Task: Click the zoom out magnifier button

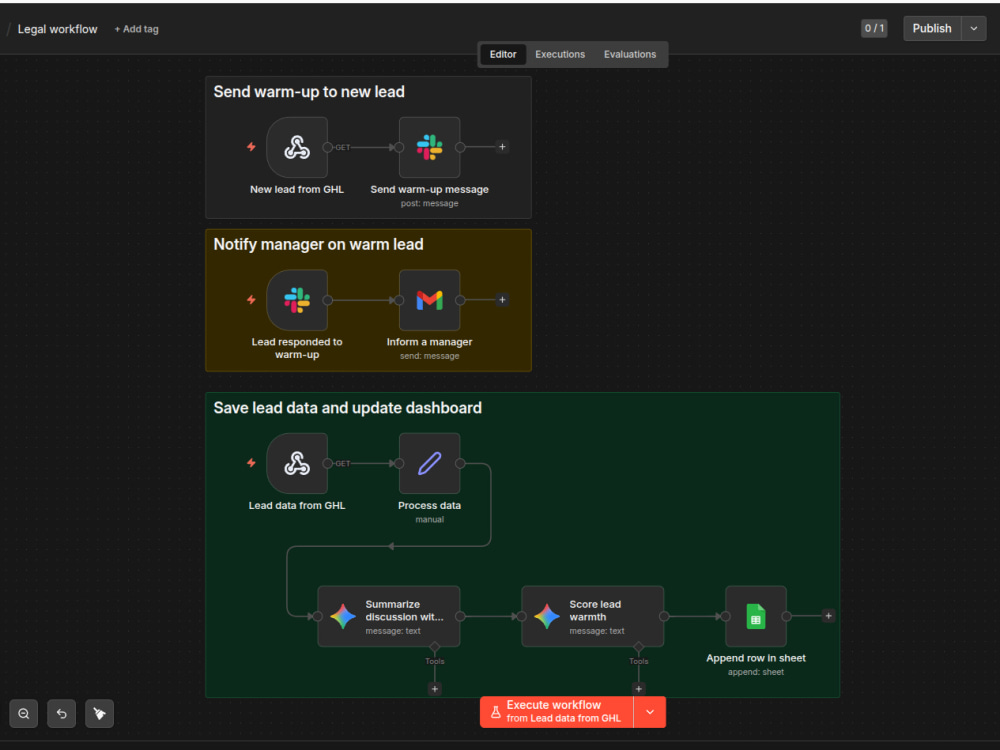Action: point(24,714)
